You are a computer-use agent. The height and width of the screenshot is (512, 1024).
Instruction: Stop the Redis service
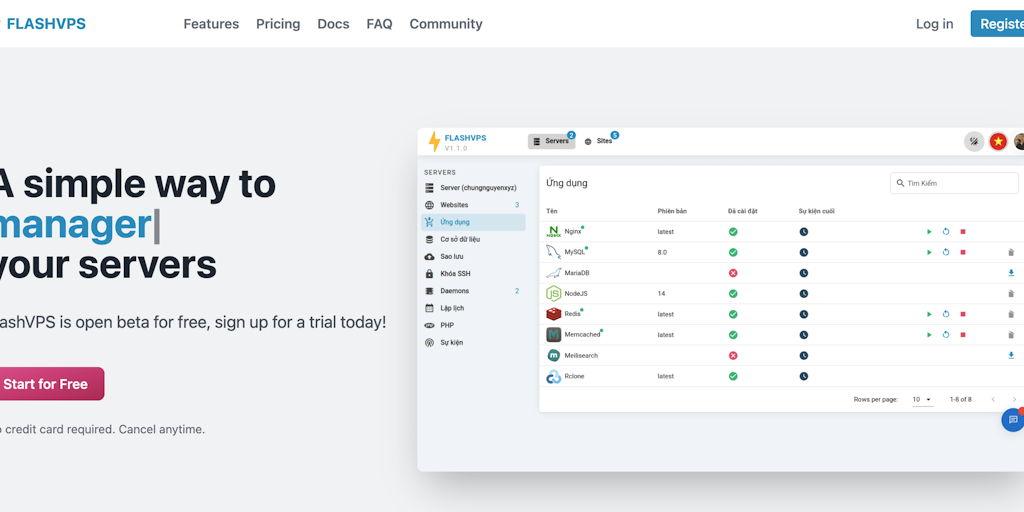point(963,314)
